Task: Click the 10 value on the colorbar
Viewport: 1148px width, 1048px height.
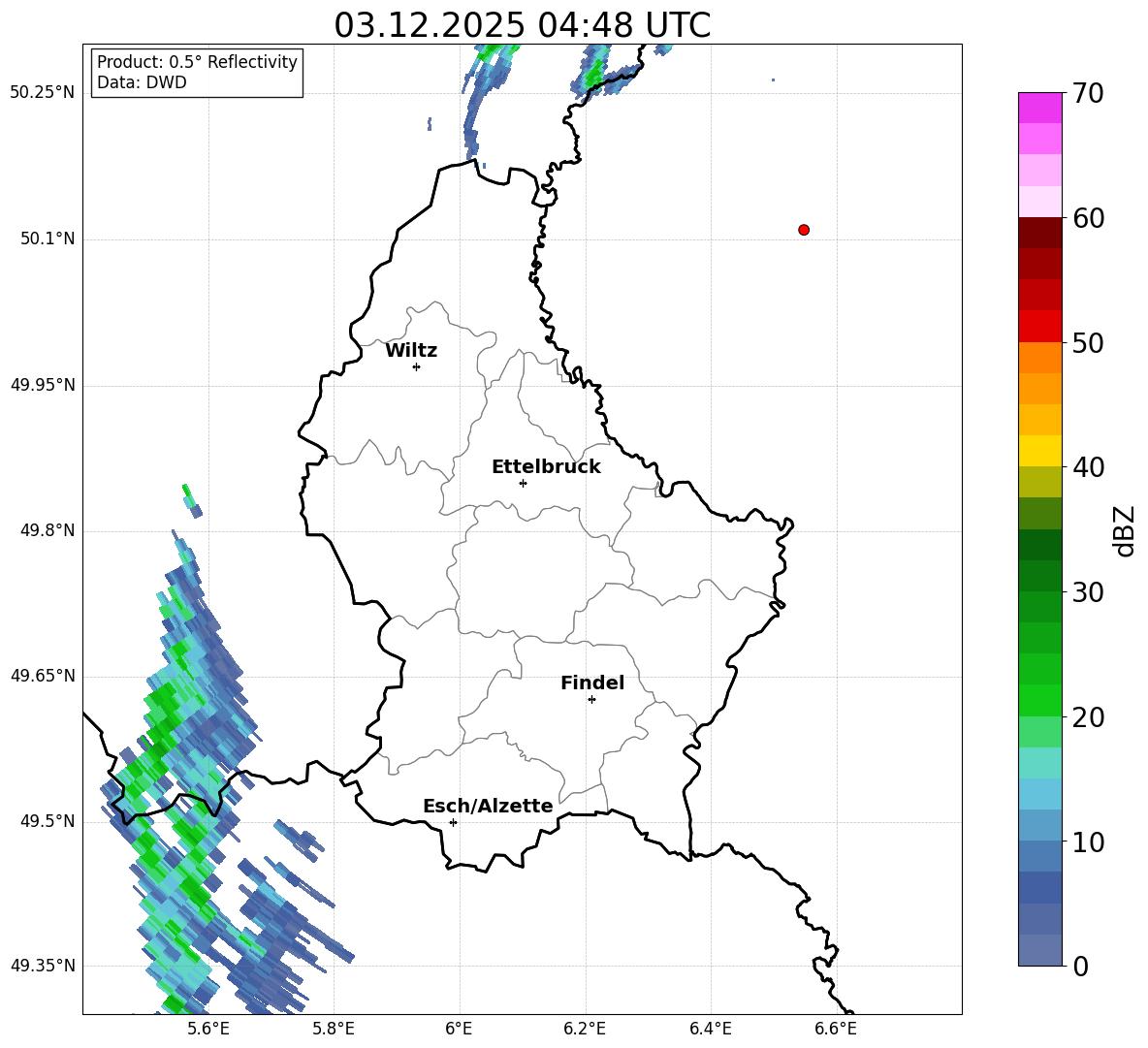Action: point(1088,842)
